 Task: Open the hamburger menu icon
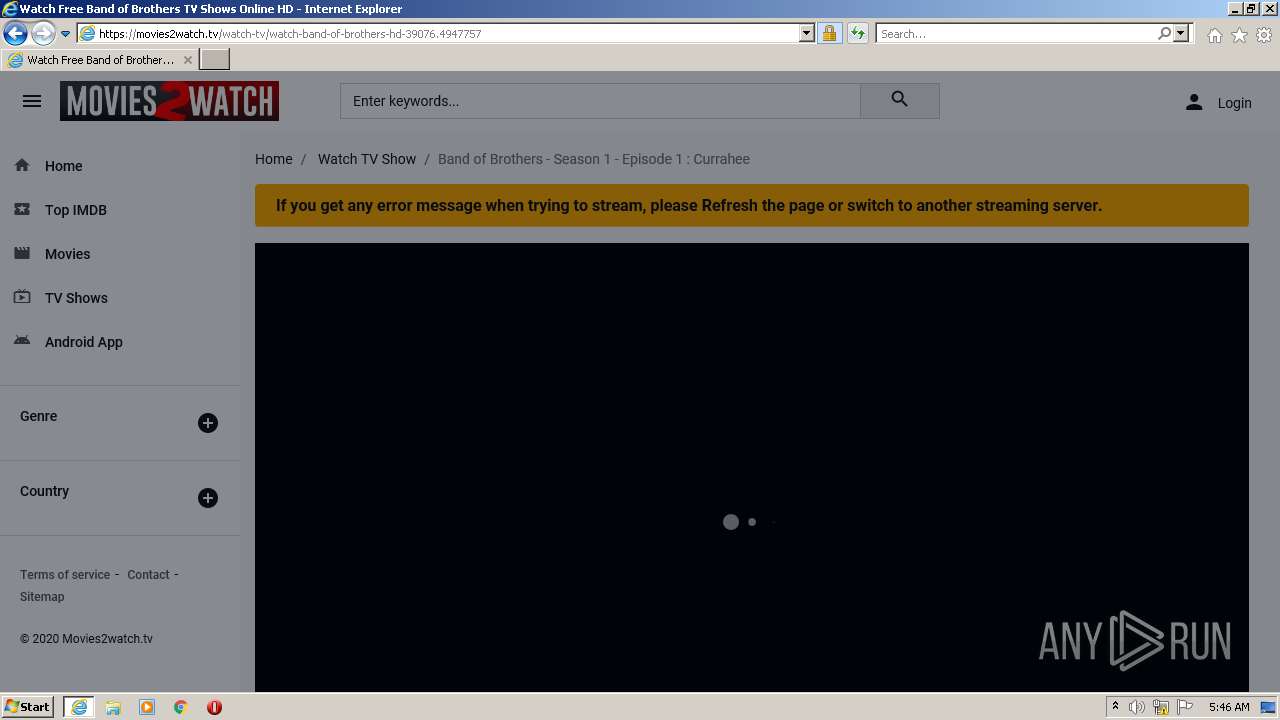click(x=32, y=101)
